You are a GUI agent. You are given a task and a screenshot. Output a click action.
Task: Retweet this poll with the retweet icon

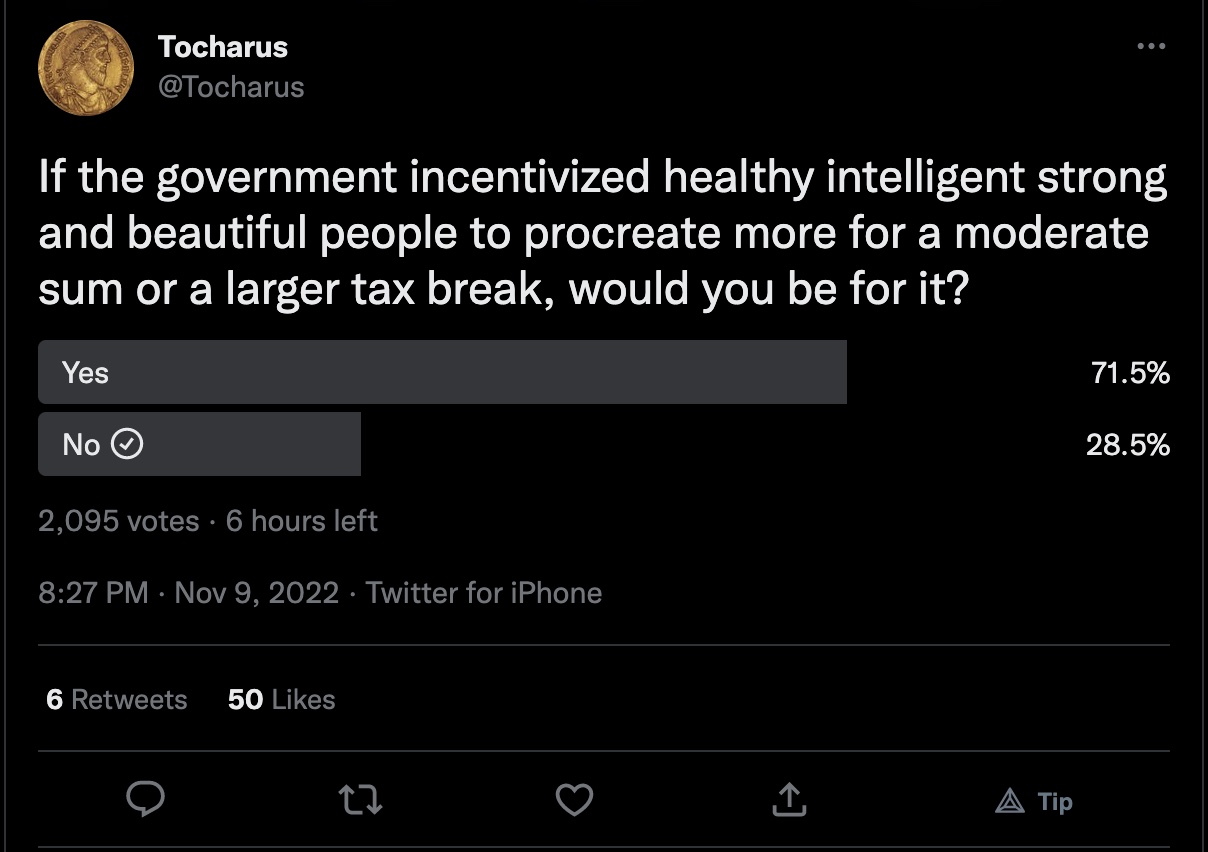click(360, 799)
